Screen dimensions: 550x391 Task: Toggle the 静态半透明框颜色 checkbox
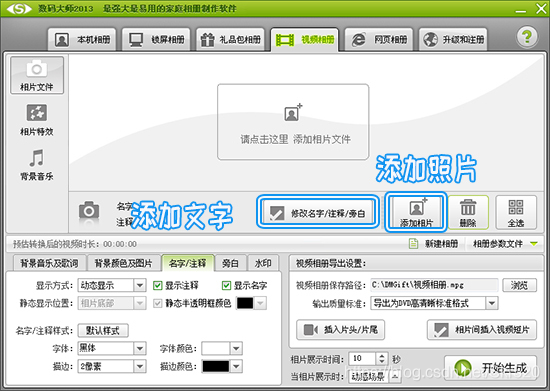157,303
